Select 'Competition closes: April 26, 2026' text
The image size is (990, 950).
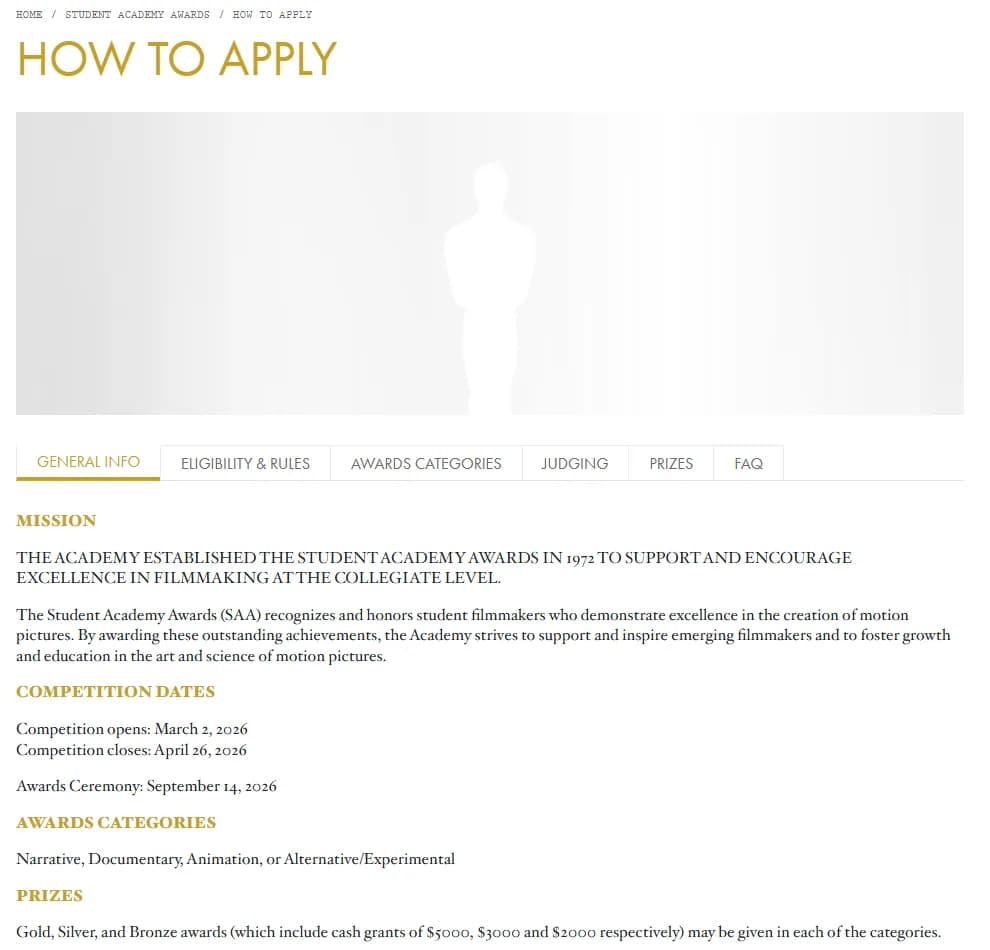coord(131,750)
